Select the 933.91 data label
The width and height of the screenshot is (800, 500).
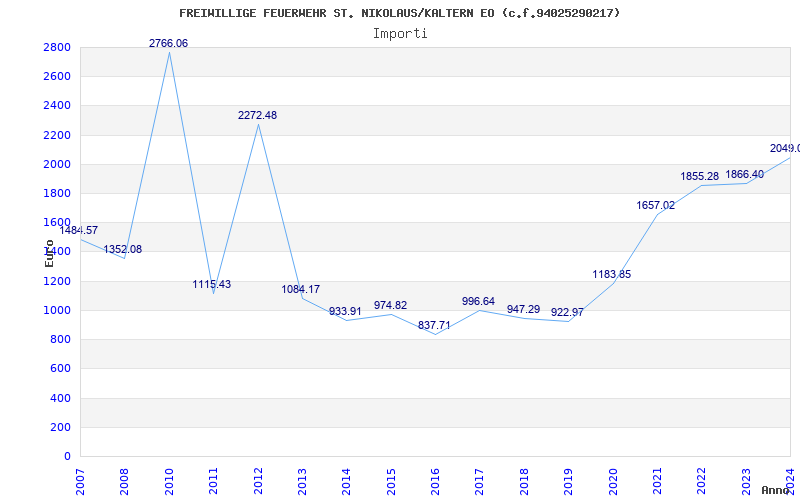point(345,311)
